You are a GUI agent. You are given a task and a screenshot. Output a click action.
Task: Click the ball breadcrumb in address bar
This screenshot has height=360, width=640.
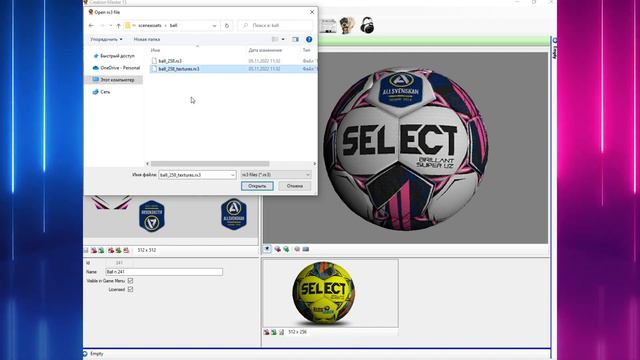click(x=173, y=25)
